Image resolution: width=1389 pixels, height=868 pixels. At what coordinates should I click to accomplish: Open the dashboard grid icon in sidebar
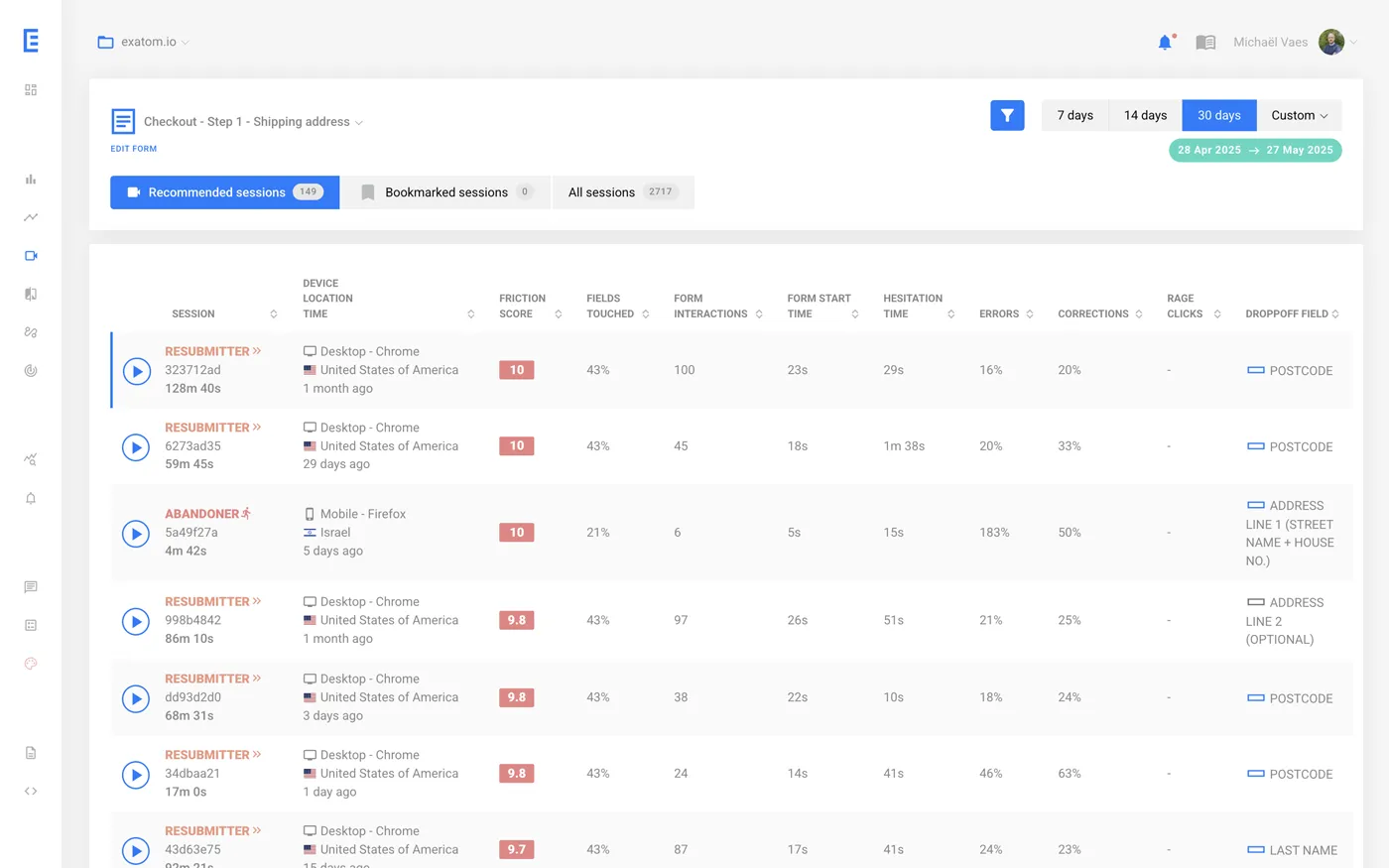[31, 89]
